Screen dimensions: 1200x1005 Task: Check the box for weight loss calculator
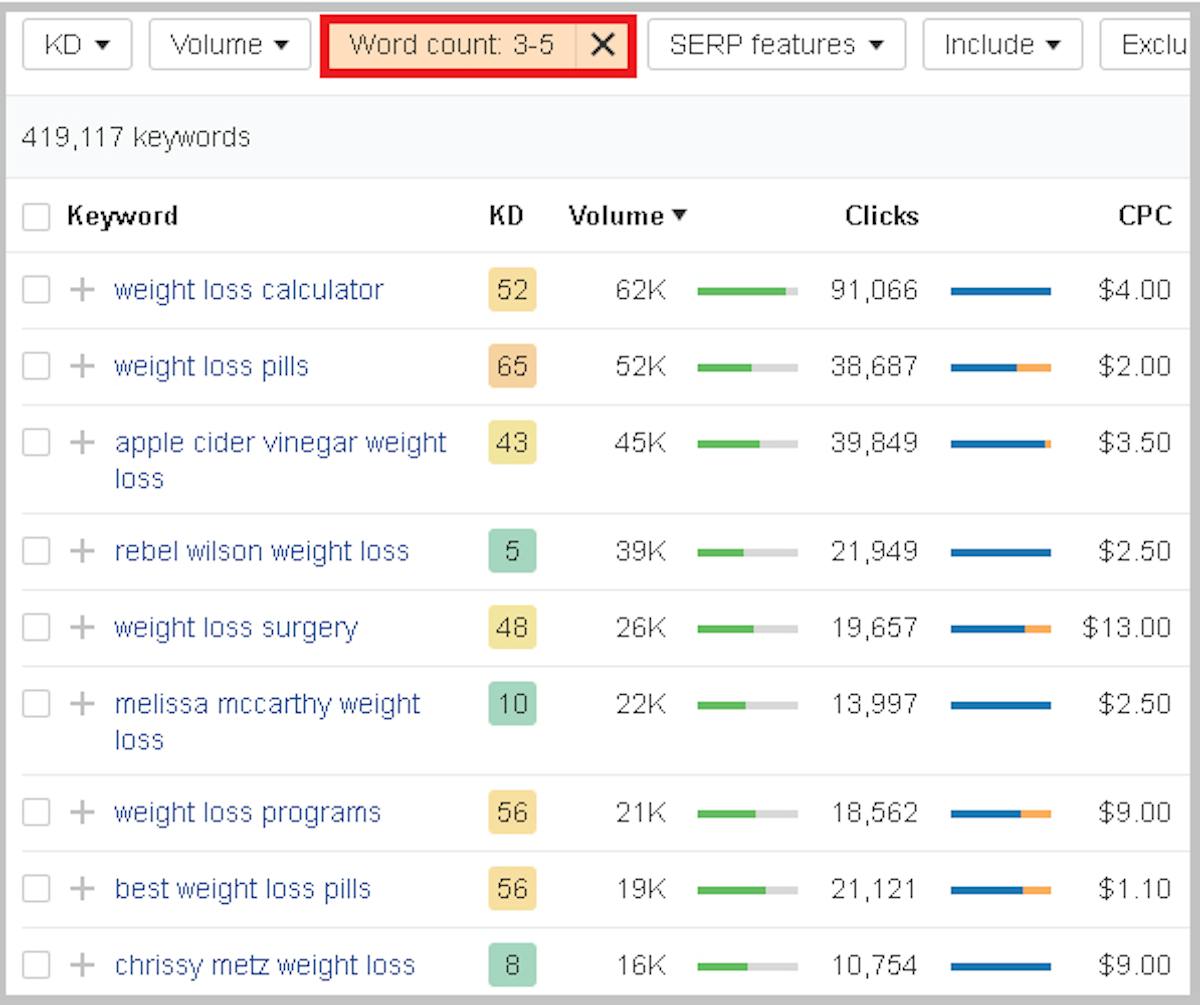click(36, 290)
